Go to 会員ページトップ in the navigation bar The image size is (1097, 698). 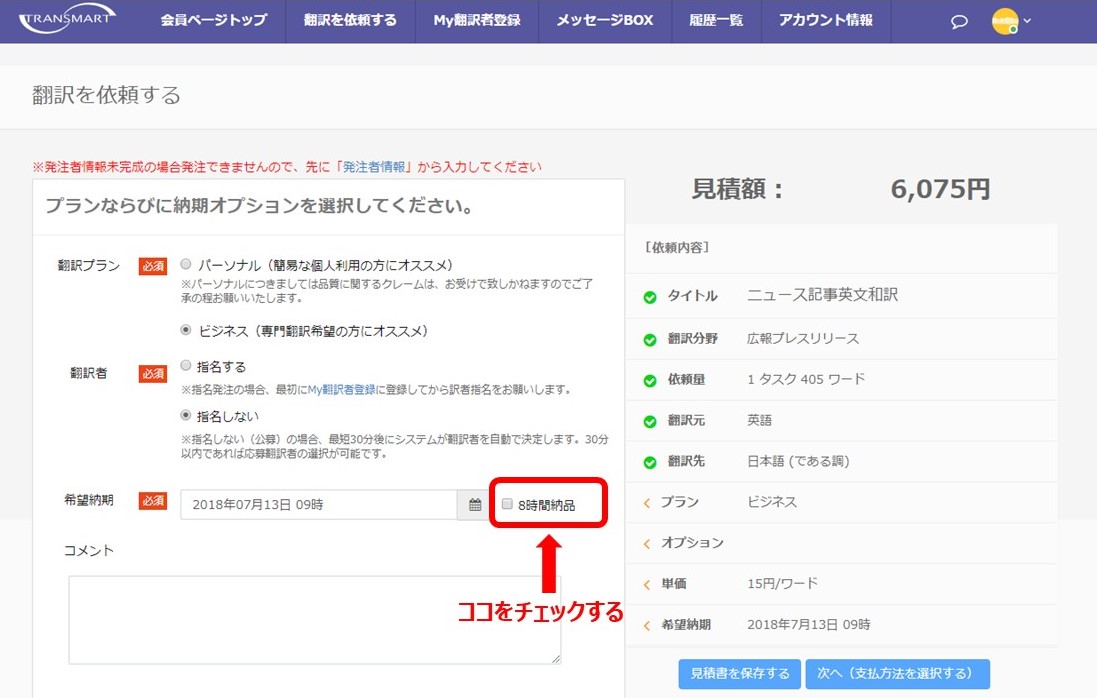pos(213,19)
